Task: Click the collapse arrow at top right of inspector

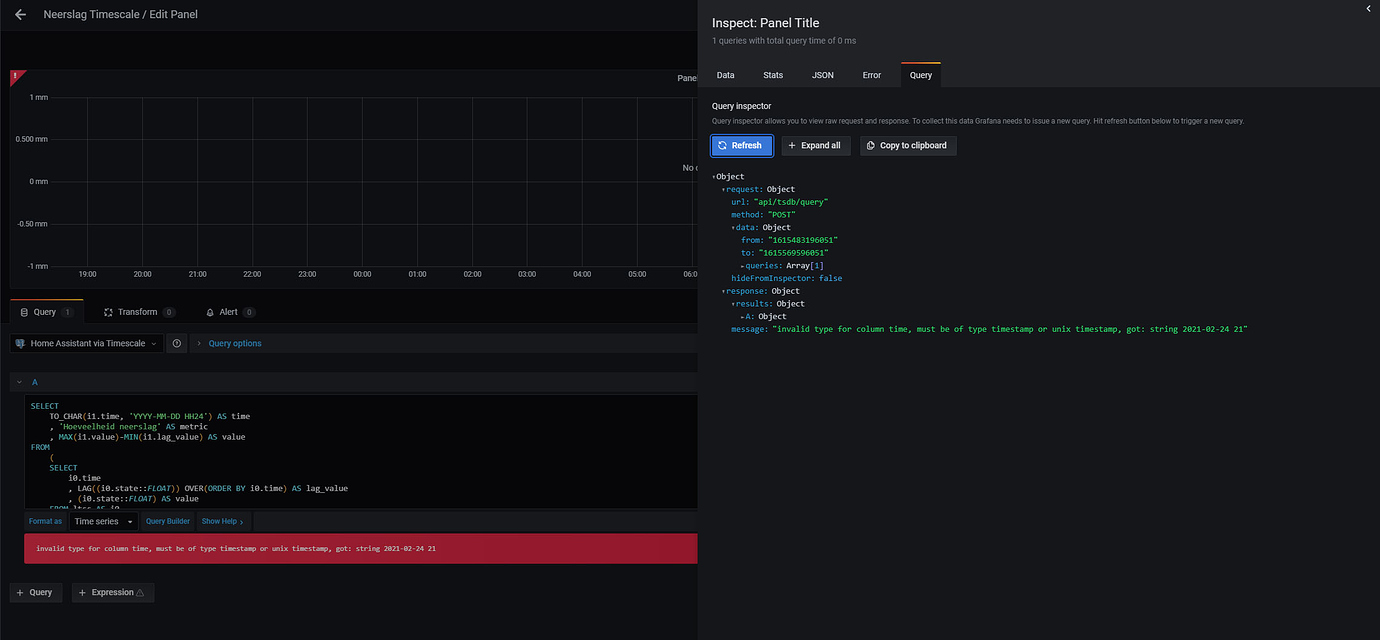Action: tap(1368, 8)
